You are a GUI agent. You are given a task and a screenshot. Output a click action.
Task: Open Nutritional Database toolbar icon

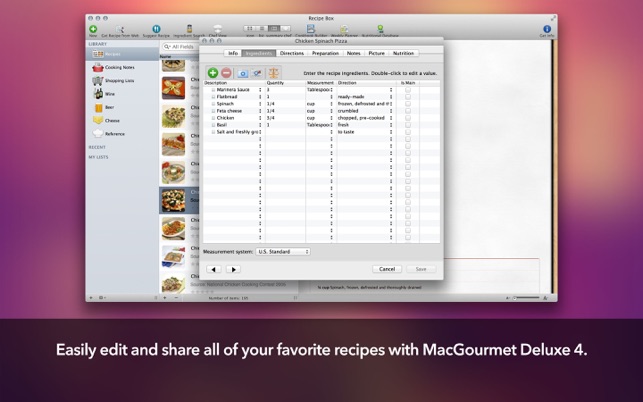[x=380, y=29]
